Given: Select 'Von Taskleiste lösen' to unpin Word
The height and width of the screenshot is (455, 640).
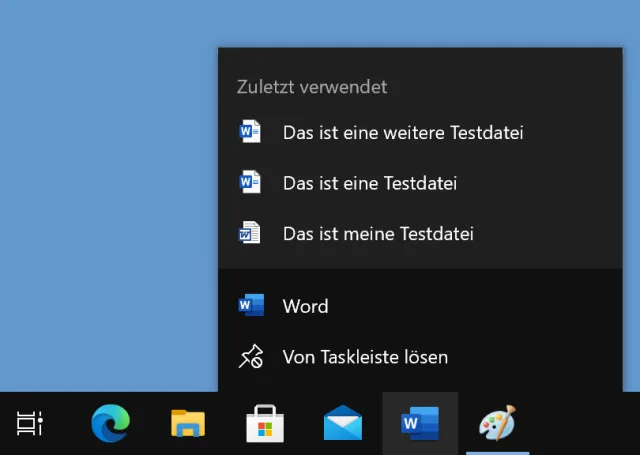Looking at the screenshot, I should [x=420, y=357].
